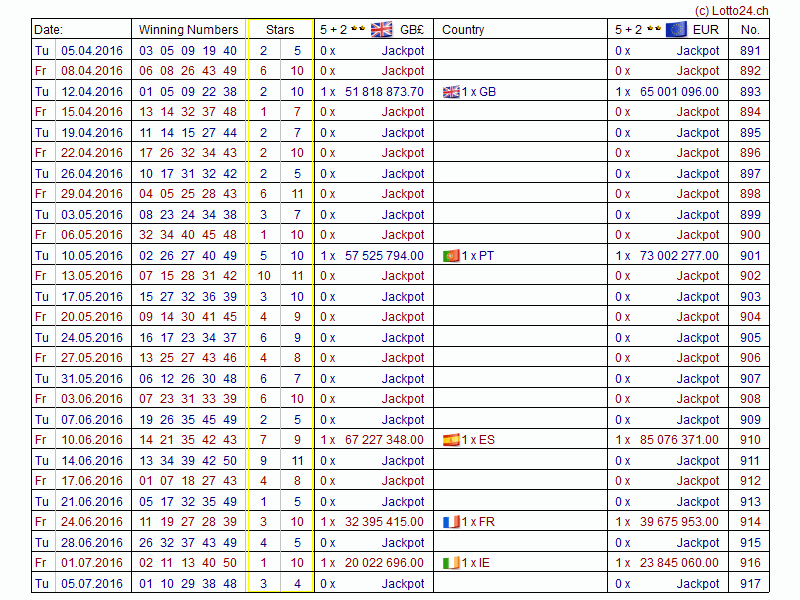Select the Winning Numbers column header
Screen dimensions: 800x600
coord(188,30)
